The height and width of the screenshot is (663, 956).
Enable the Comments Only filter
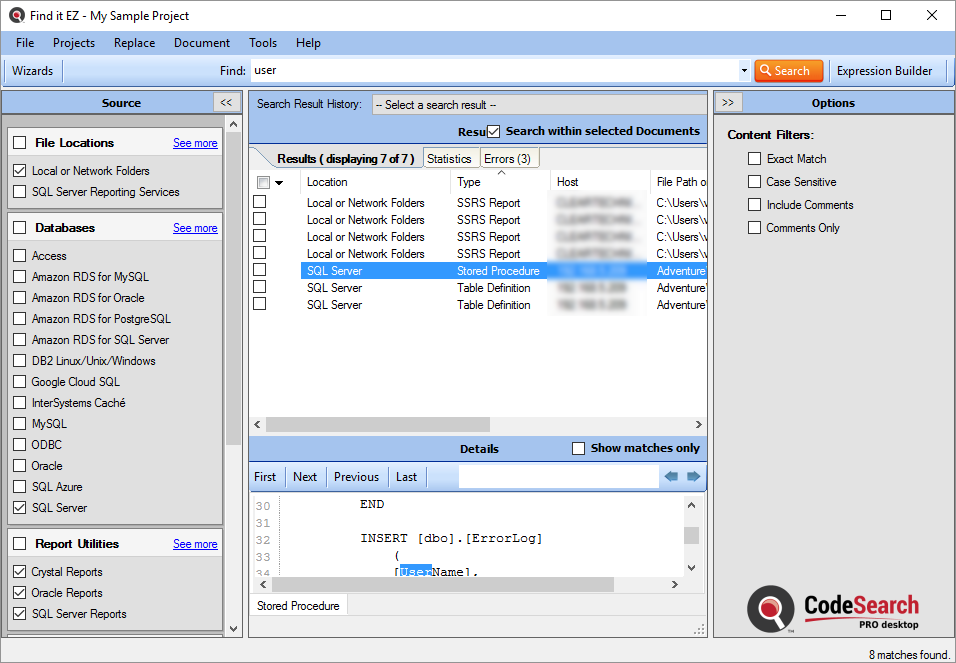point(754,228)
